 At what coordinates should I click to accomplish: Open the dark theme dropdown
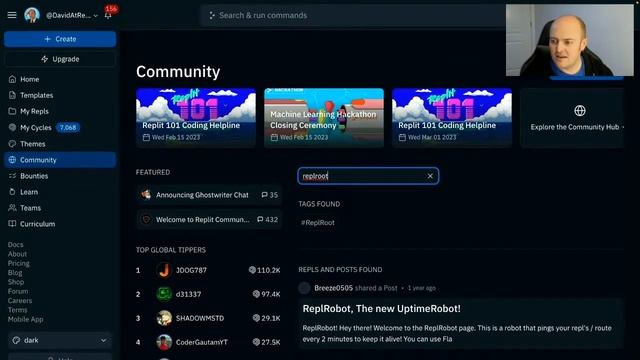60,340
